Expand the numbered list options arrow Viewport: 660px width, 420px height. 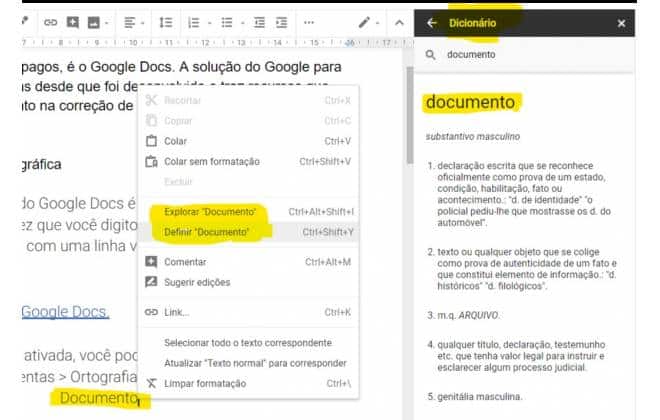pos(209,23)
